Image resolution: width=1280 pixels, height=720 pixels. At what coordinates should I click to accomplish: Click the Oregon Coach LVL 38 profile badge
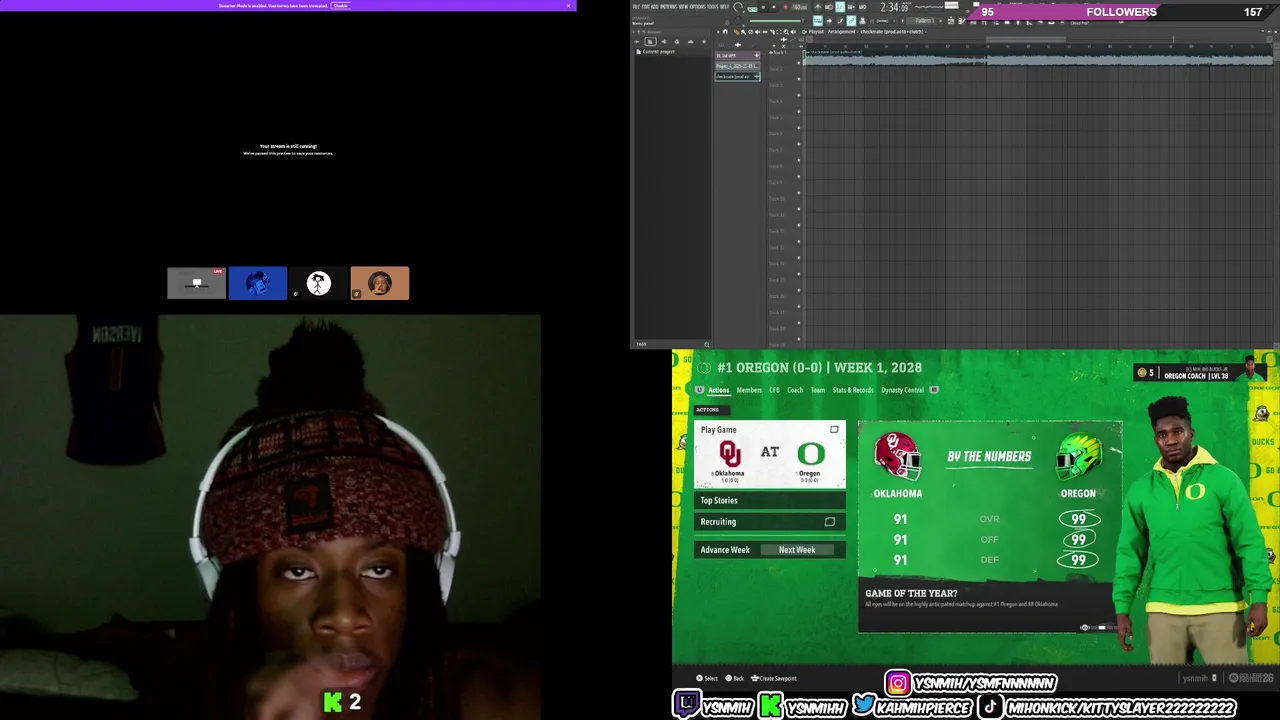[x=1199, y=372]
